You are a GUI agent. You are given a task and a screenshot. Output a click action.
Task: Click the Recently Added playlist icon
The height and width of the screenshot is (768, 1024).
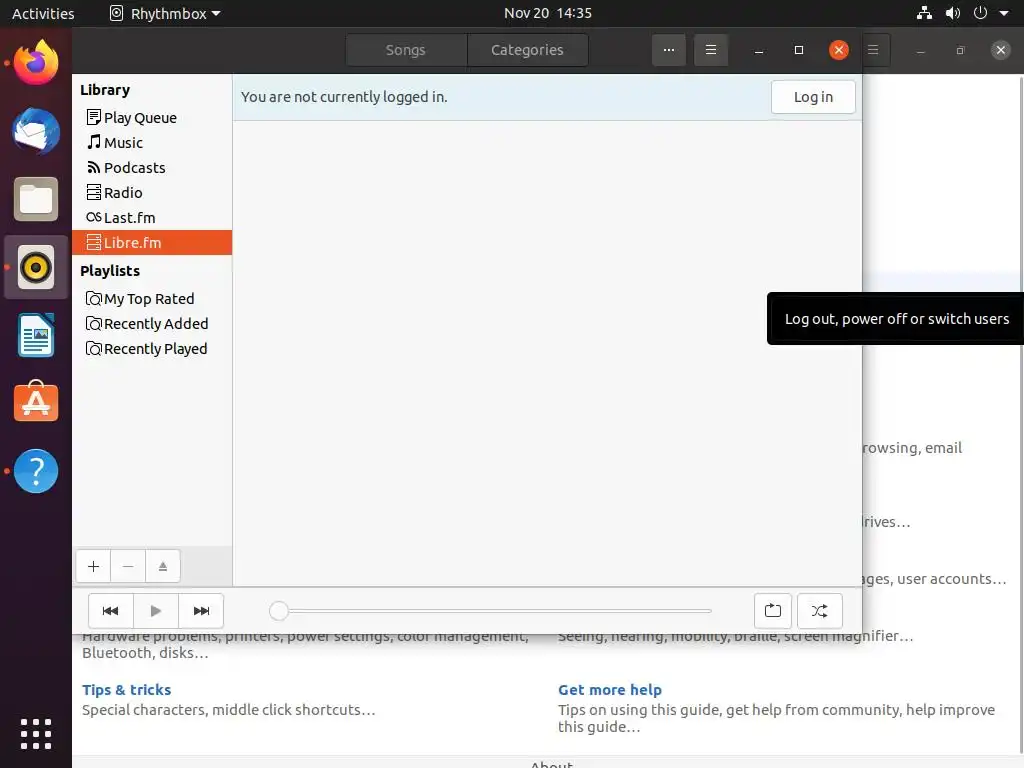94,323
